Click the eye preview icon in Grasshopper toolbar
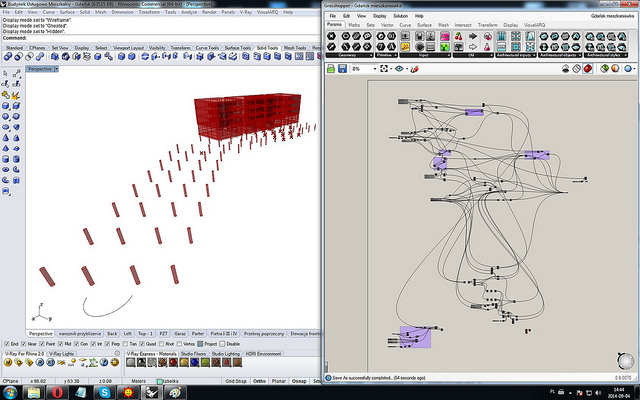 401,69
